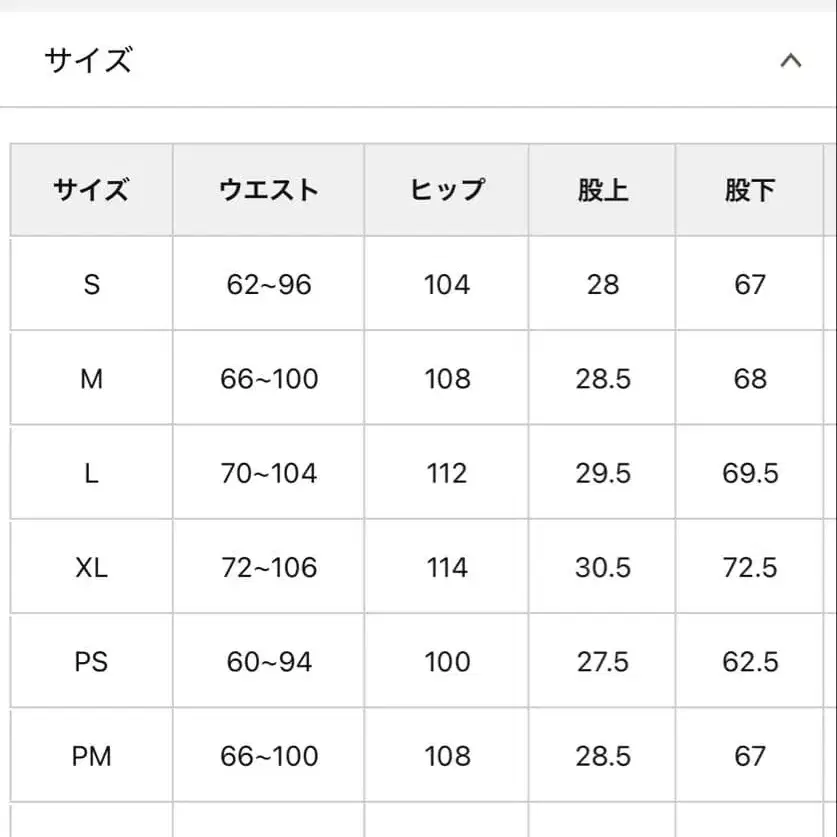Select the 股上 value 27.5 for size PS
837x837 pixels.
click(602, 661)
